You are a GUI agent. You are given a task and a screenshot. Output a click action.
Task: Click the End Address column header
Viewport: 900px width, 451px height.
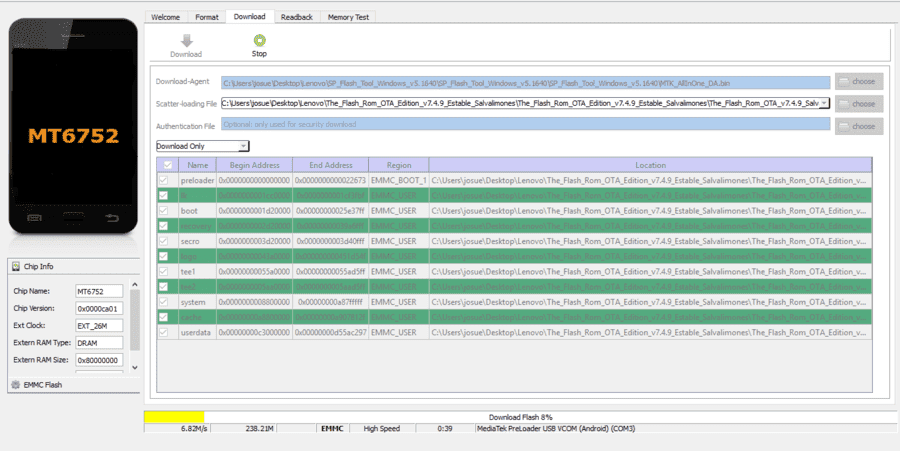click(x=331, y=165)
